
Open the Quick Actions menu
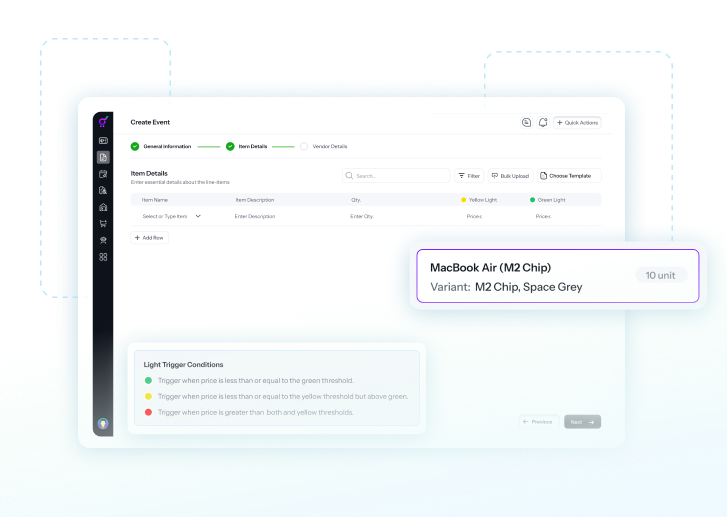coord(577,122)
